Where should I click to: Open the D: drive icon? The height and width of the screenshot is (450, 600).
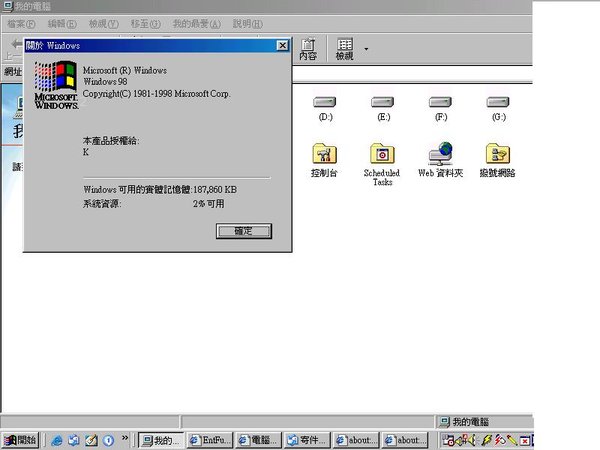[x=325, y=109]
